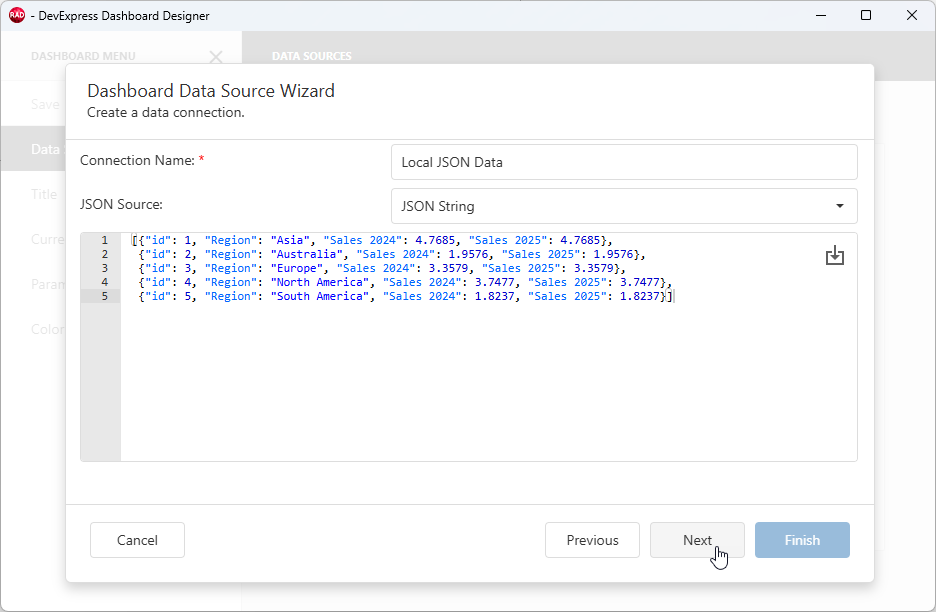Screen dimensions: 936x612
Task: Select Data Sources in the sidebar menu
Action: 46,149
